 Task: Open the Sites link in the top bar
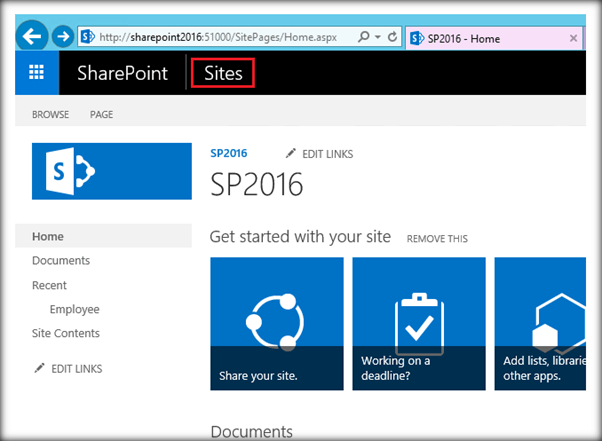(x=223, y=73)
